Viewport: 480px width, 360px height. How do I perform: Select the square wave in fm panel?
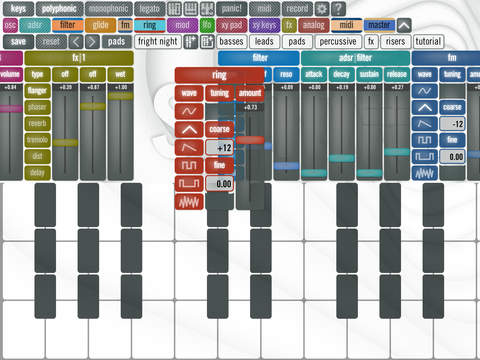coord(425,140)
